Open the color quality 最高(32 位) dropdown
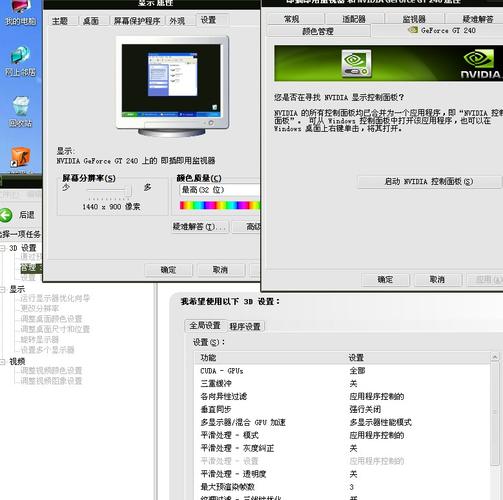 tap(219, 190)
